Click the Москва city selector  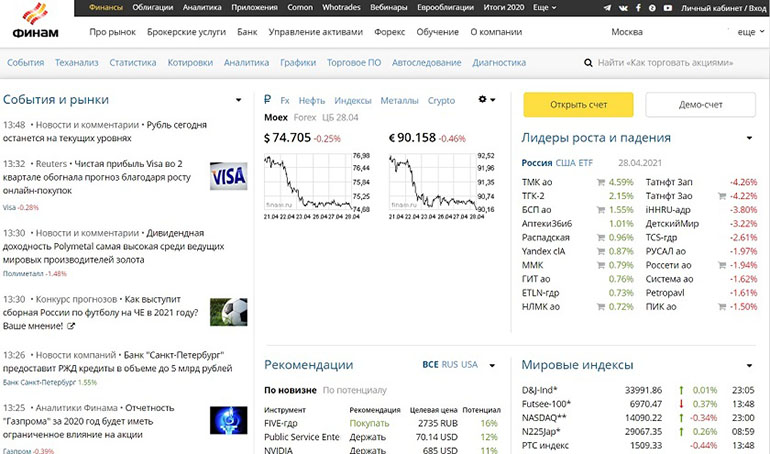coord(627,32)
